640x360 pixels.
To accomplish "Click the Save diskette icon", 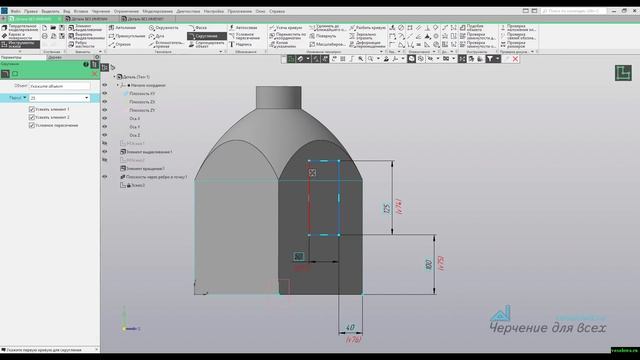I will coord(62,28).
